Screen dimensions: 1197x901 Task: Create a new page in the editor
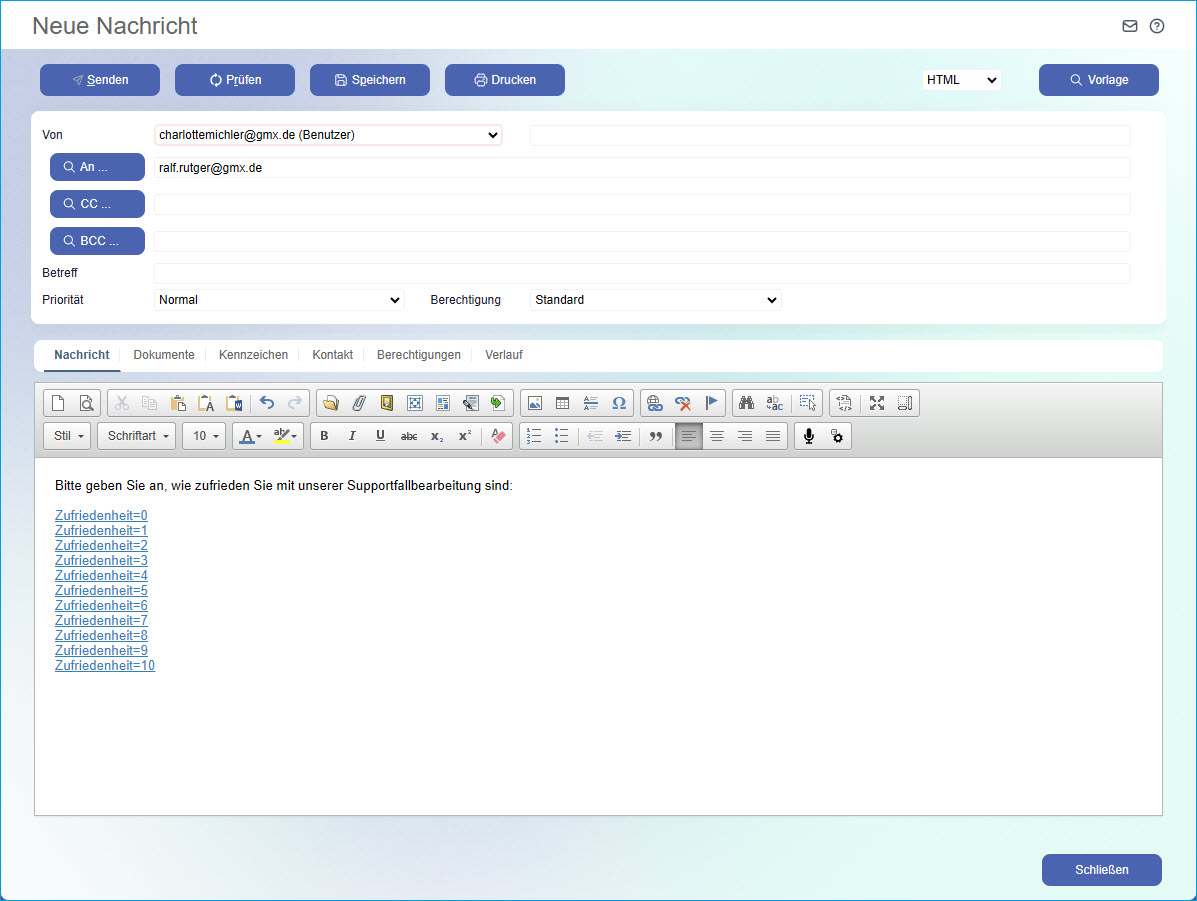[x=58, y=403]
